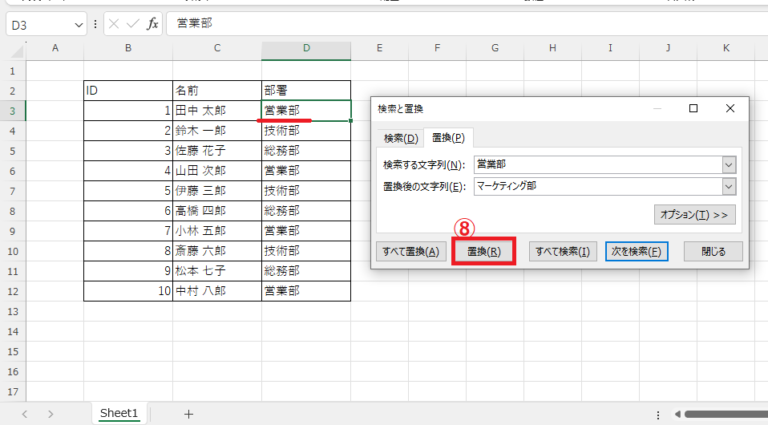Expand options with オプション(T) >> button
Viewport: 768px width, 425px height.
695,214
